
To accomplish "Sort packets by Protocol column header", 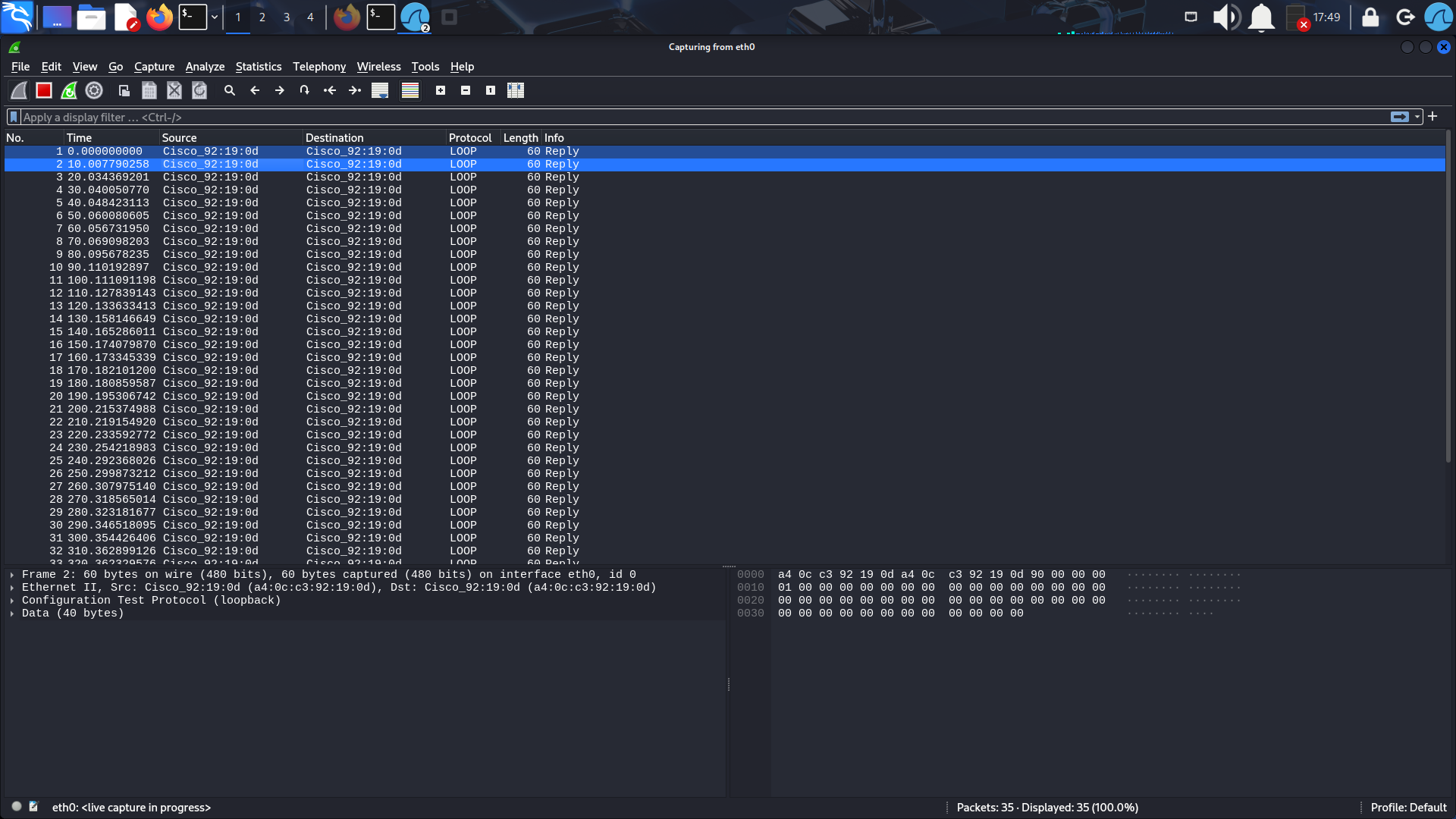I will pos(473,138).
